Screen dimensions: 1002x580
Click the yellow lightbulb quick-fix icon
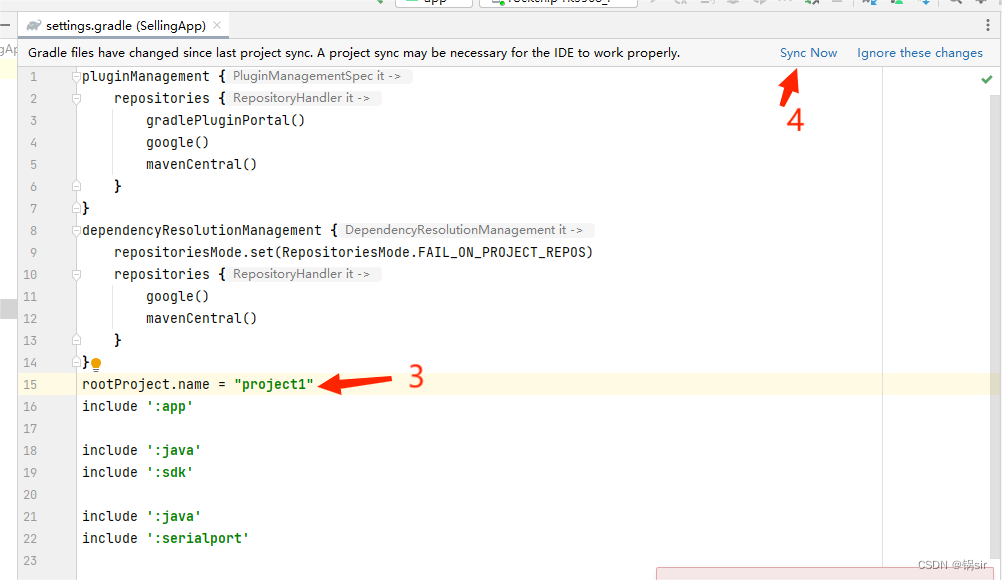tap(96, 365)
